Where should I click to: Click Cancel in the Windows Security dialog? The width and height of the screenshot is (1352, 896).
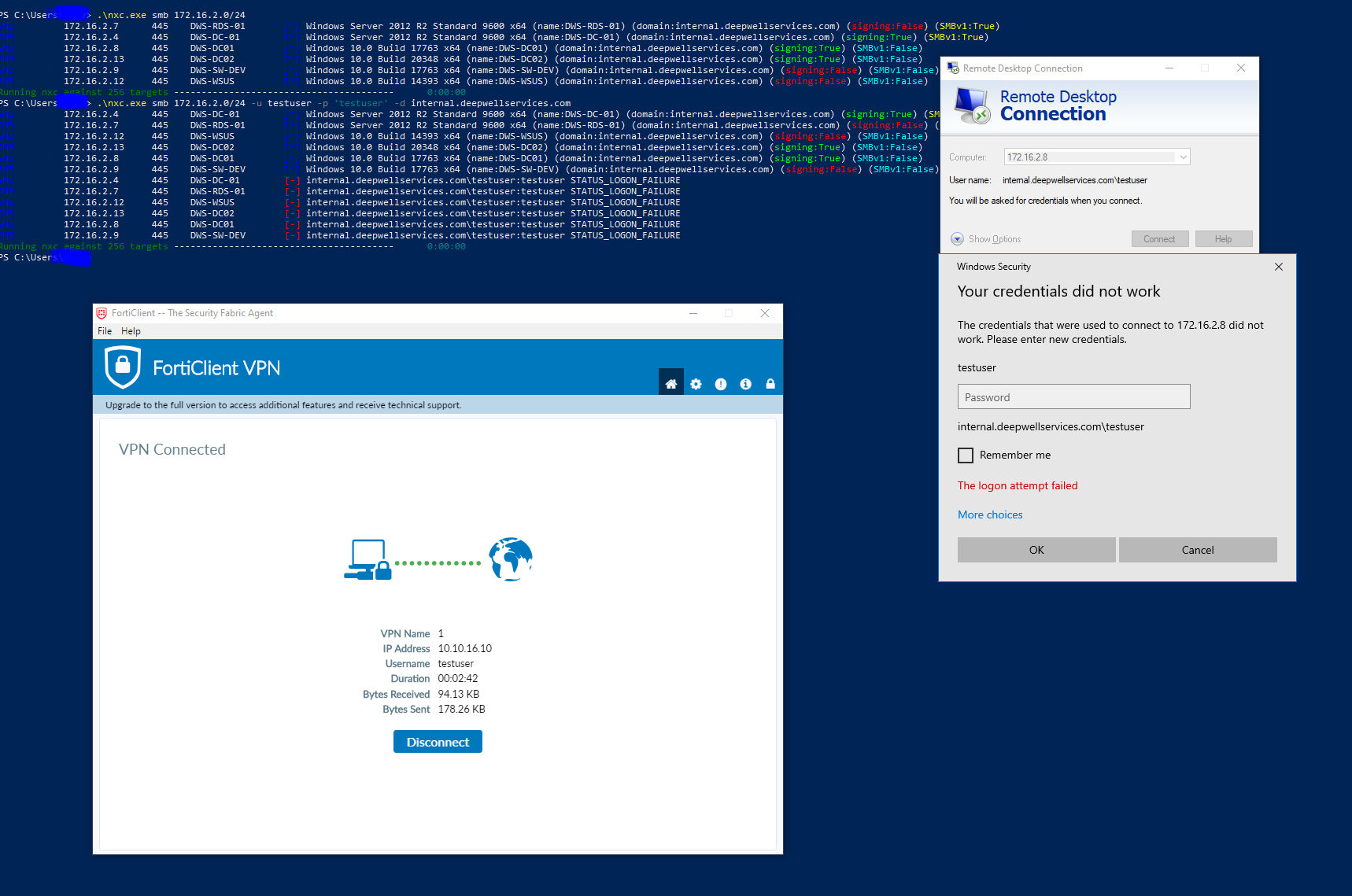(1198, 550)
